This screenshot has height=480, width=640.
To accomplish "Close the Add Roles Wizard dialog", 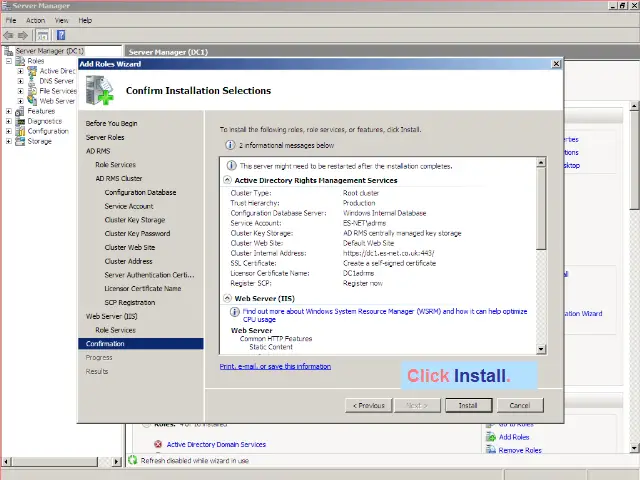I will coord(556,64).
